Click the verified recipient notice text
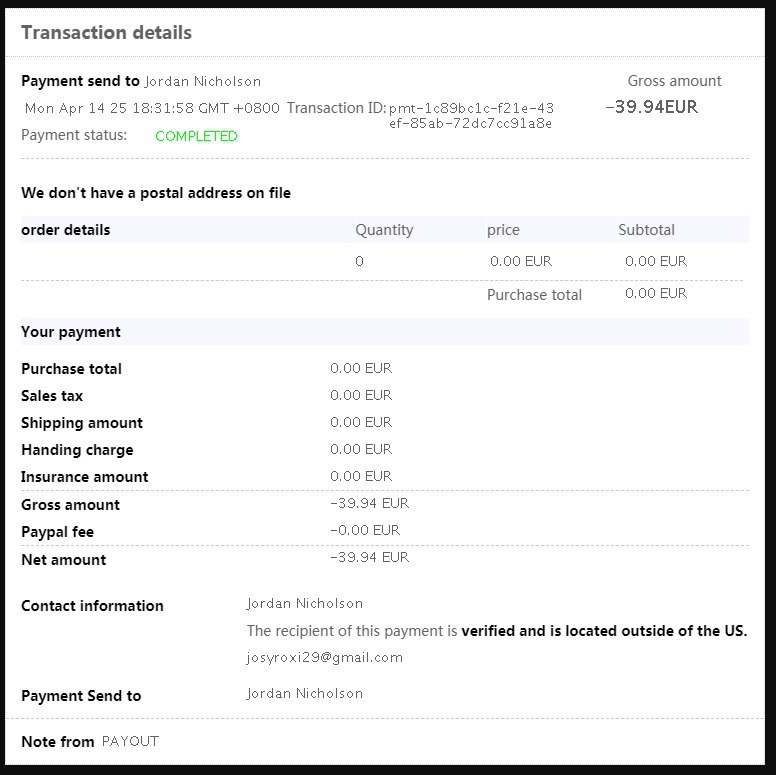This screenshot has height=775, width=776. 497,631
